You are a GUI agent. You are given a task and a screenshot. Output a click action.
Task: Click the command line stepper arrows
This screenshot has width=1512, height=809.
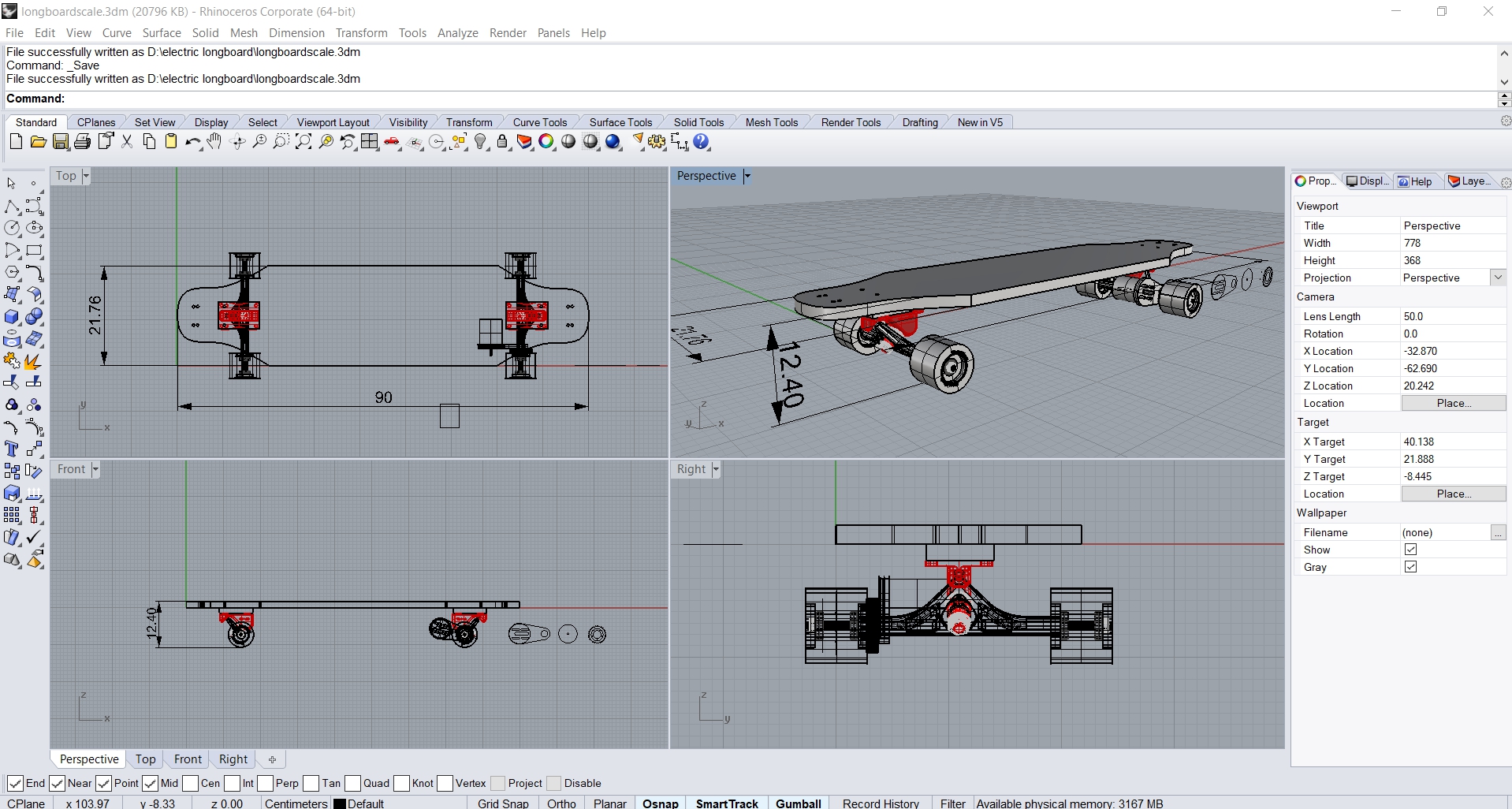(x=1504, y=99)
